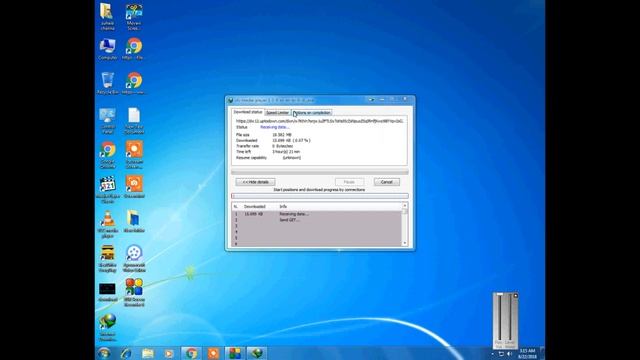Click the Downloaded column header
Image resolution: width=640 pixels, height=360 pixels.
(x=255, y=207)
